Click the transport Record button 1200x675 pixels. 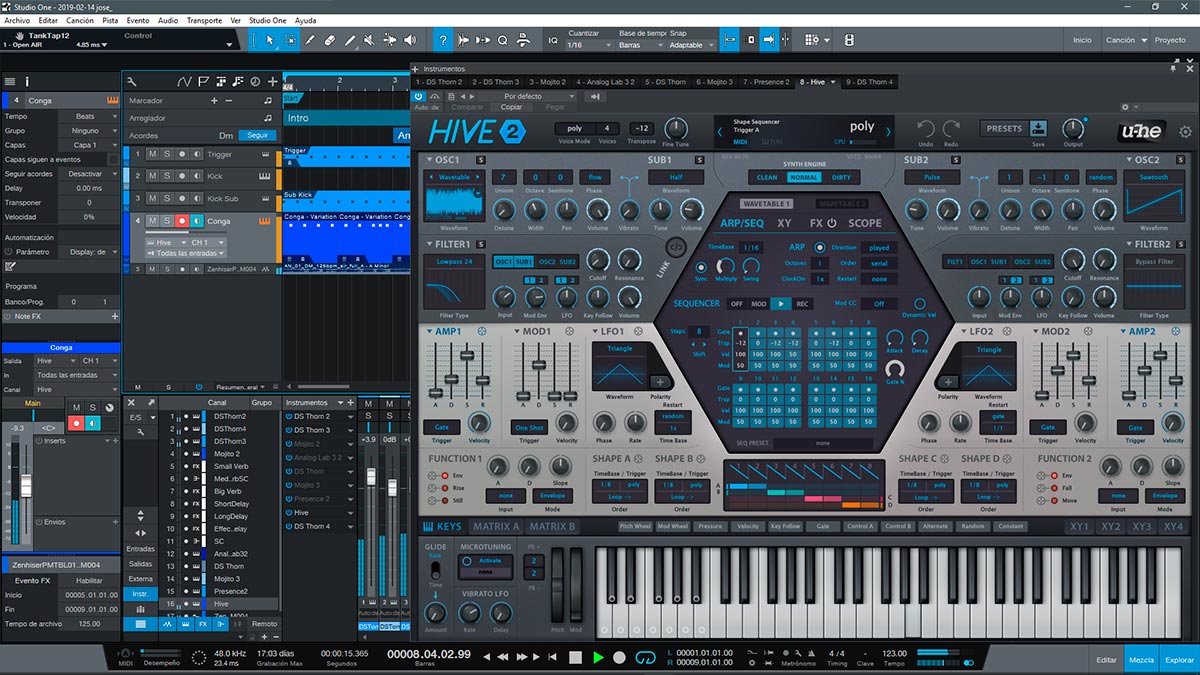pos(620,657)
